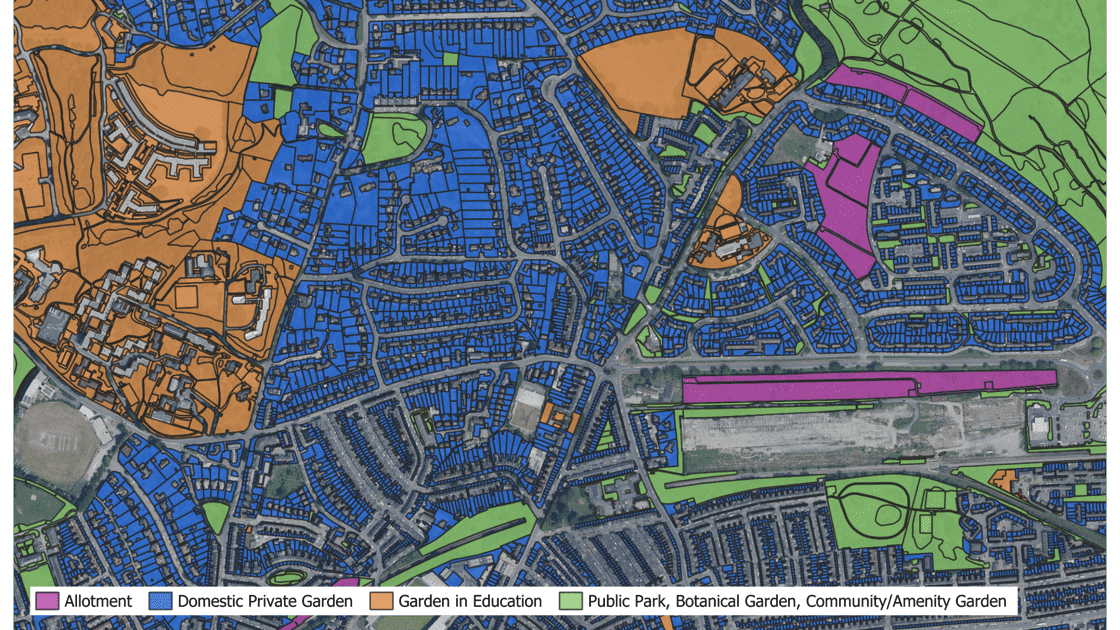
Task: Click the magenta Allotment legend swatch
Action: [x=47, y=601]
